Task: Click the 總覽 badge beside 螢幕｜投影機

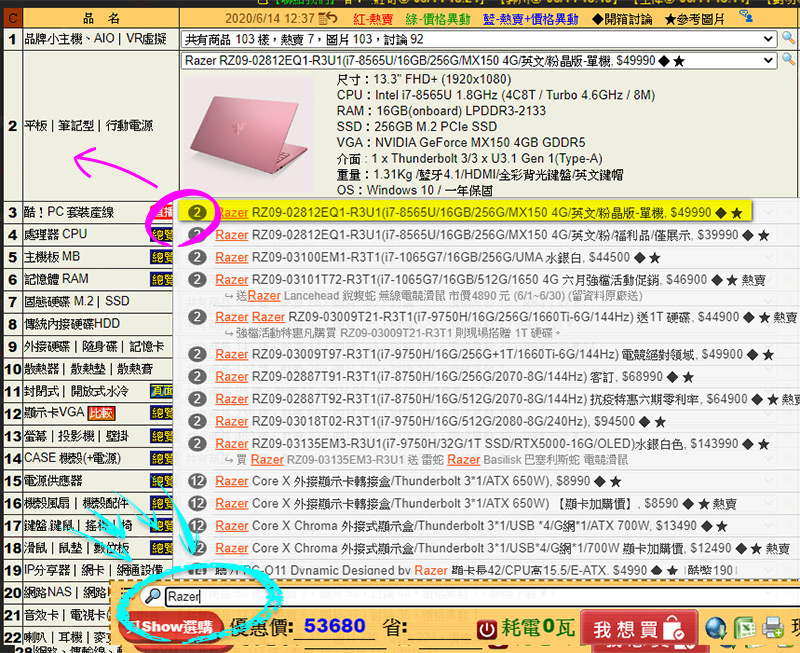Action: (x=162, y=436)
